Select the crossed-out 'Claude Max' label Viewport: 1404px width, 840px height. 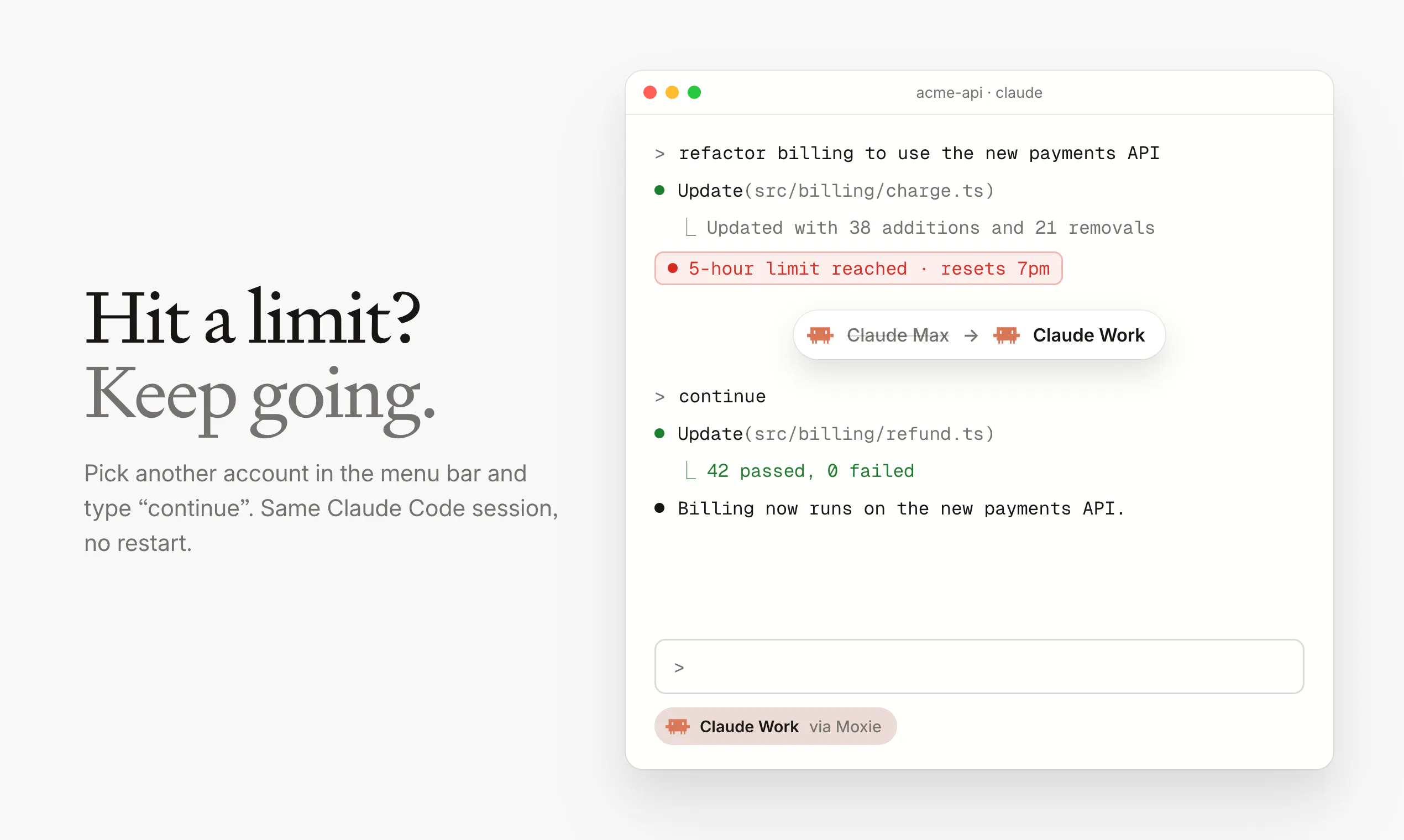coord(897,335)
